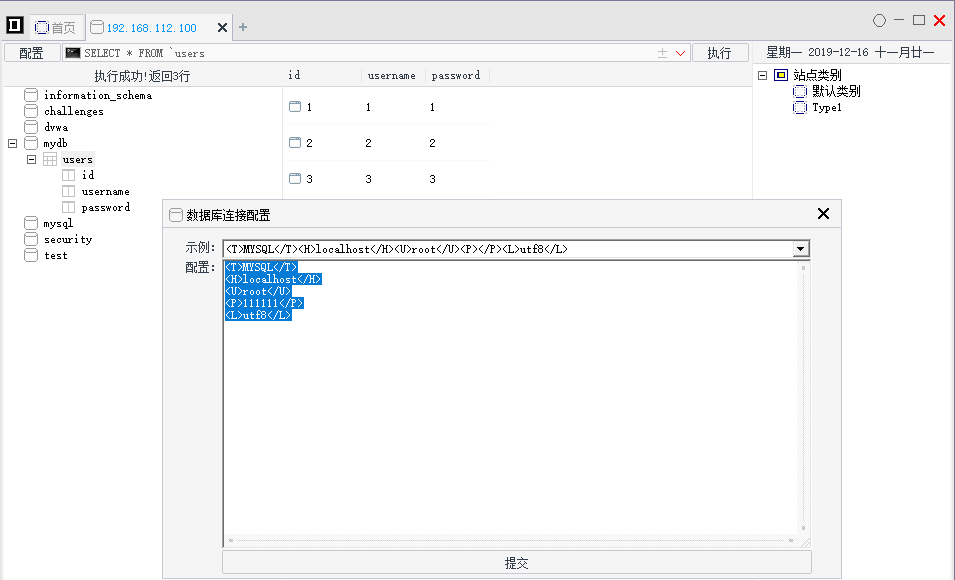Click the username column header
Screen dimensions: 955x580
pyautogui.click(x=392, y=76)
